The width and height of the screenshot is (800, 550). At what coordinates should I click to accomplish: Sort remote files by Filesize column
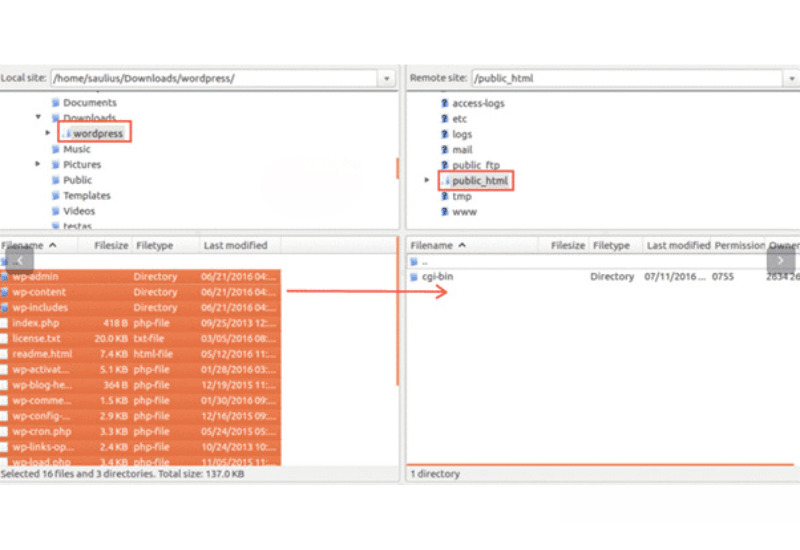click(x=564, y=245)
